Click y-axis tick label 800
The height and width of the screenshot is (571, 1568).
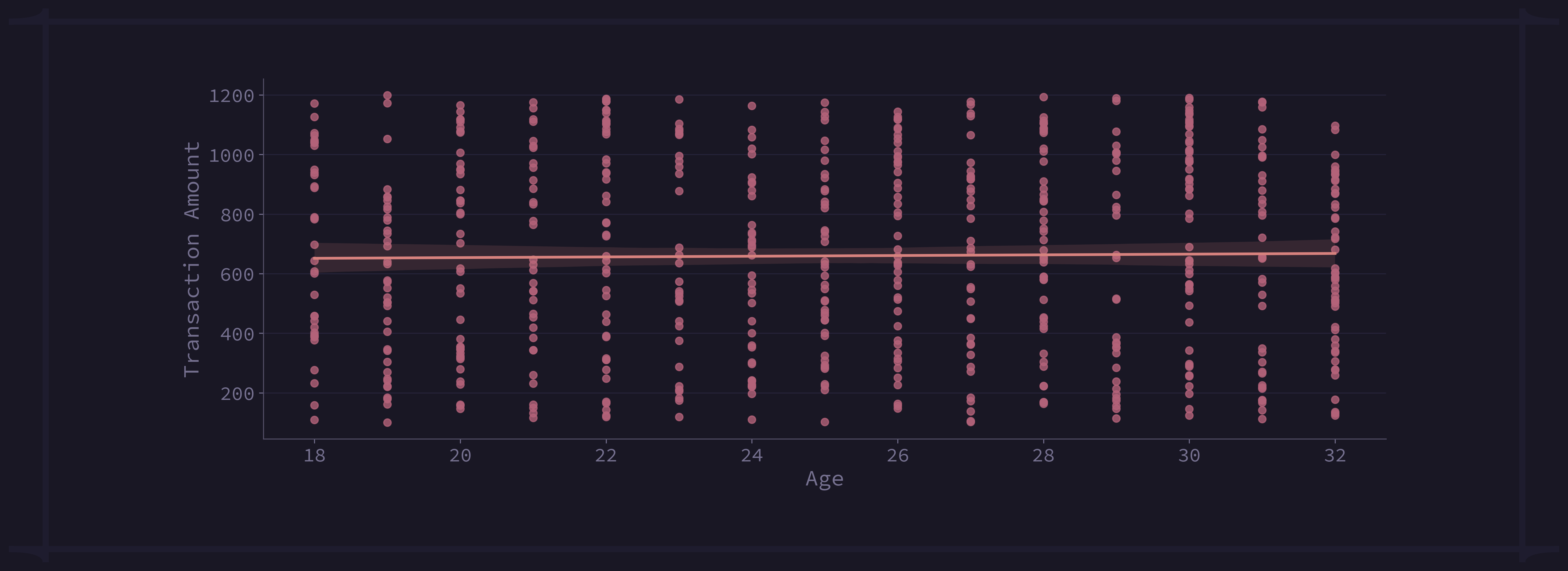click(x=237, y=215)
